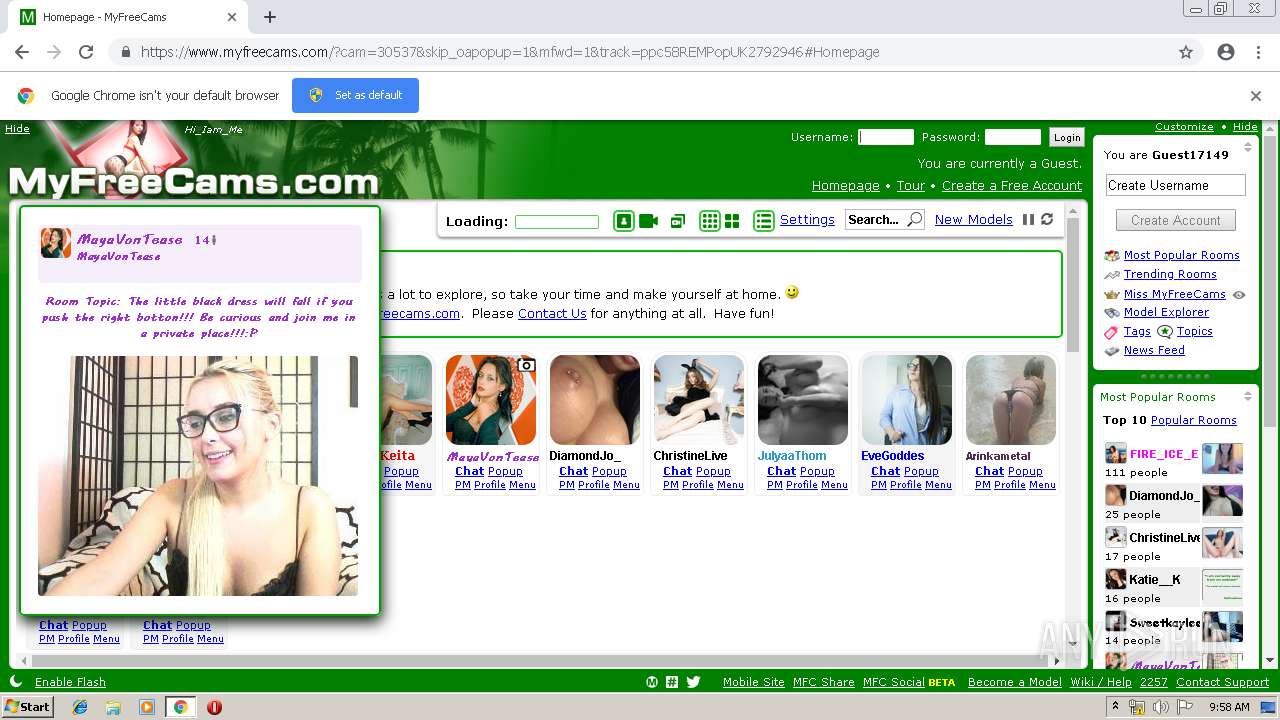This screenshot has height=720, width=1280.
Task: Click the Create Account button
Action: (1176, 220)
